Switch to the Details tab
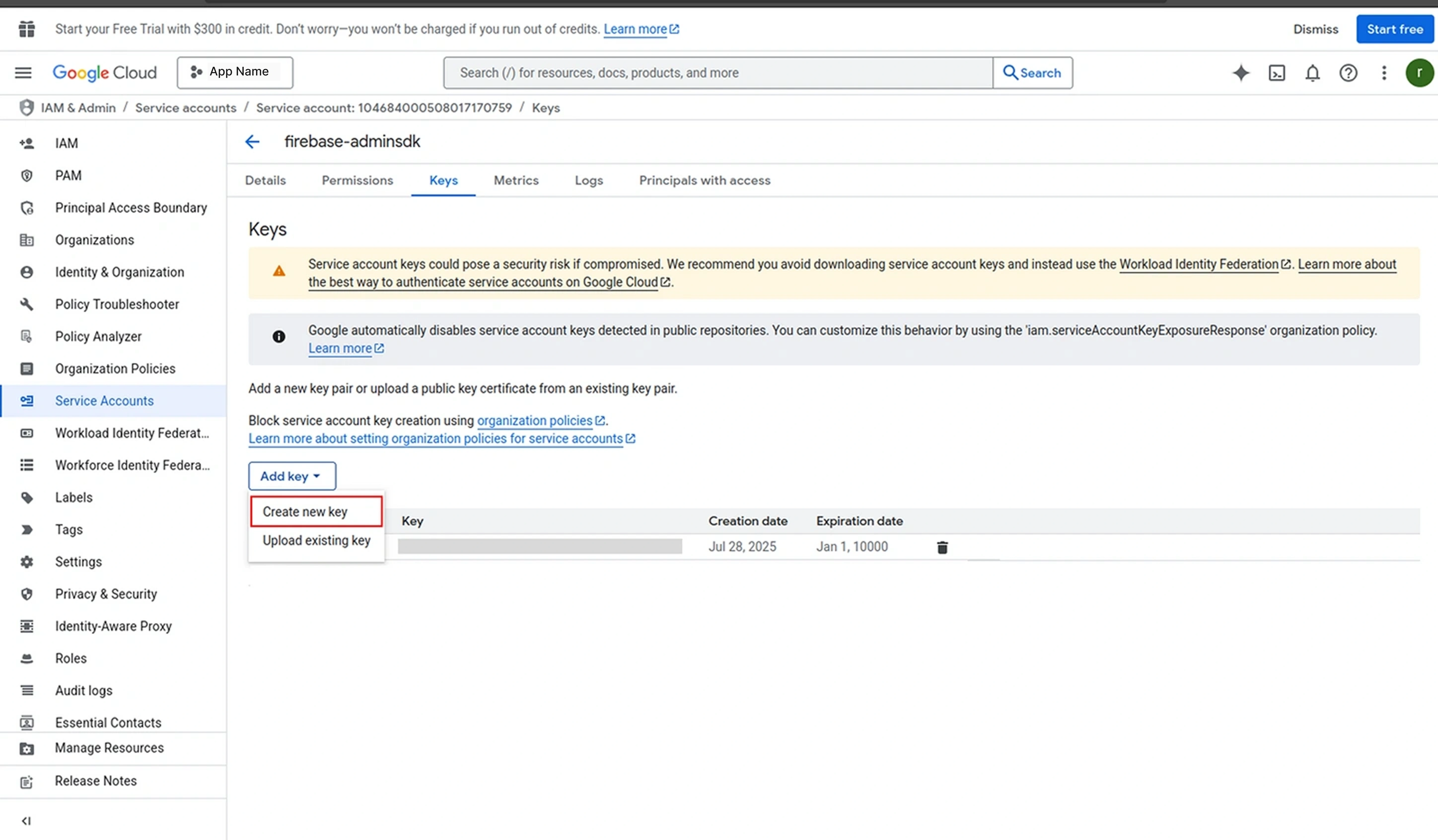The height and width of the screenshot is (840, 1438). (x=265, y=180)
